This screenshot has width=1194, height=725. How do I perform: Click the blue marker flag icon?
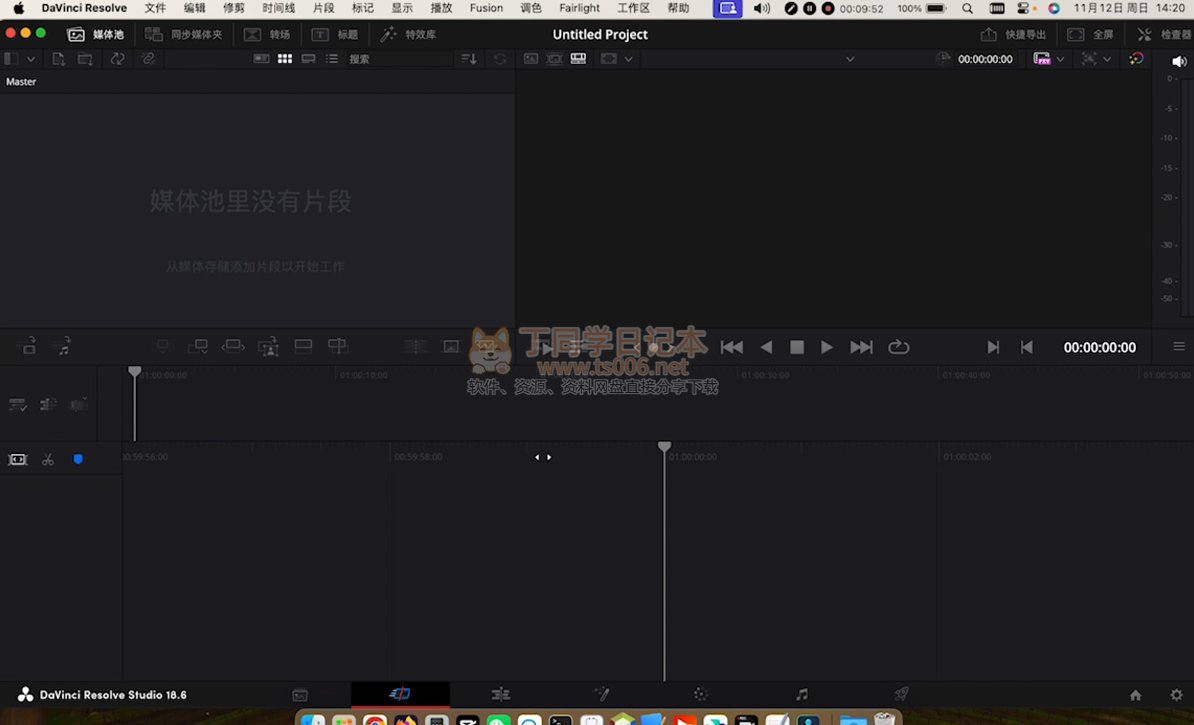78,460
